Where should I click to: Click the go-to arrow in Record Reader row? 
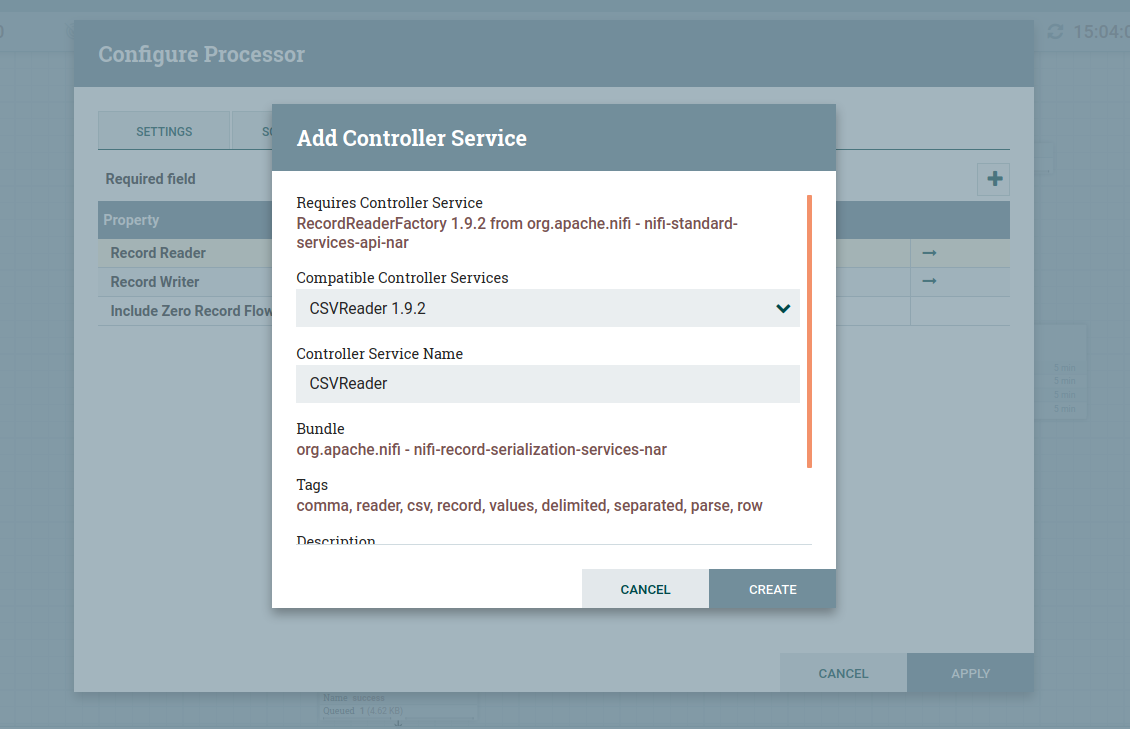(x=929, y=254)
